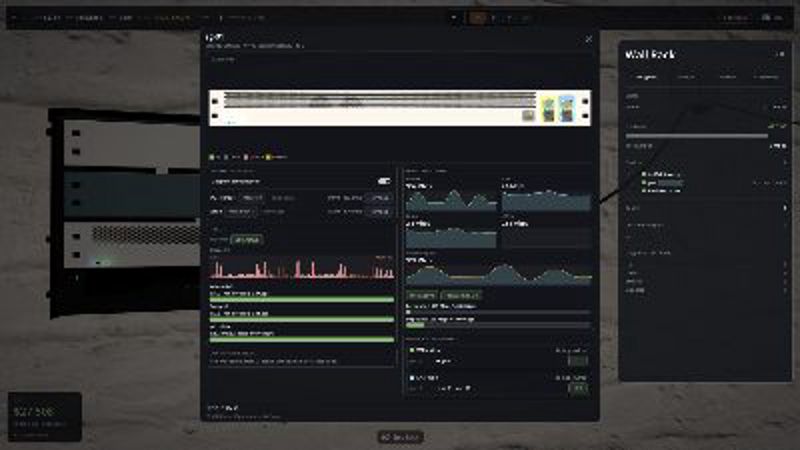The image size is (800, 450).
Task: Select the vented device in the wall rack view
Action: (132, 244)
